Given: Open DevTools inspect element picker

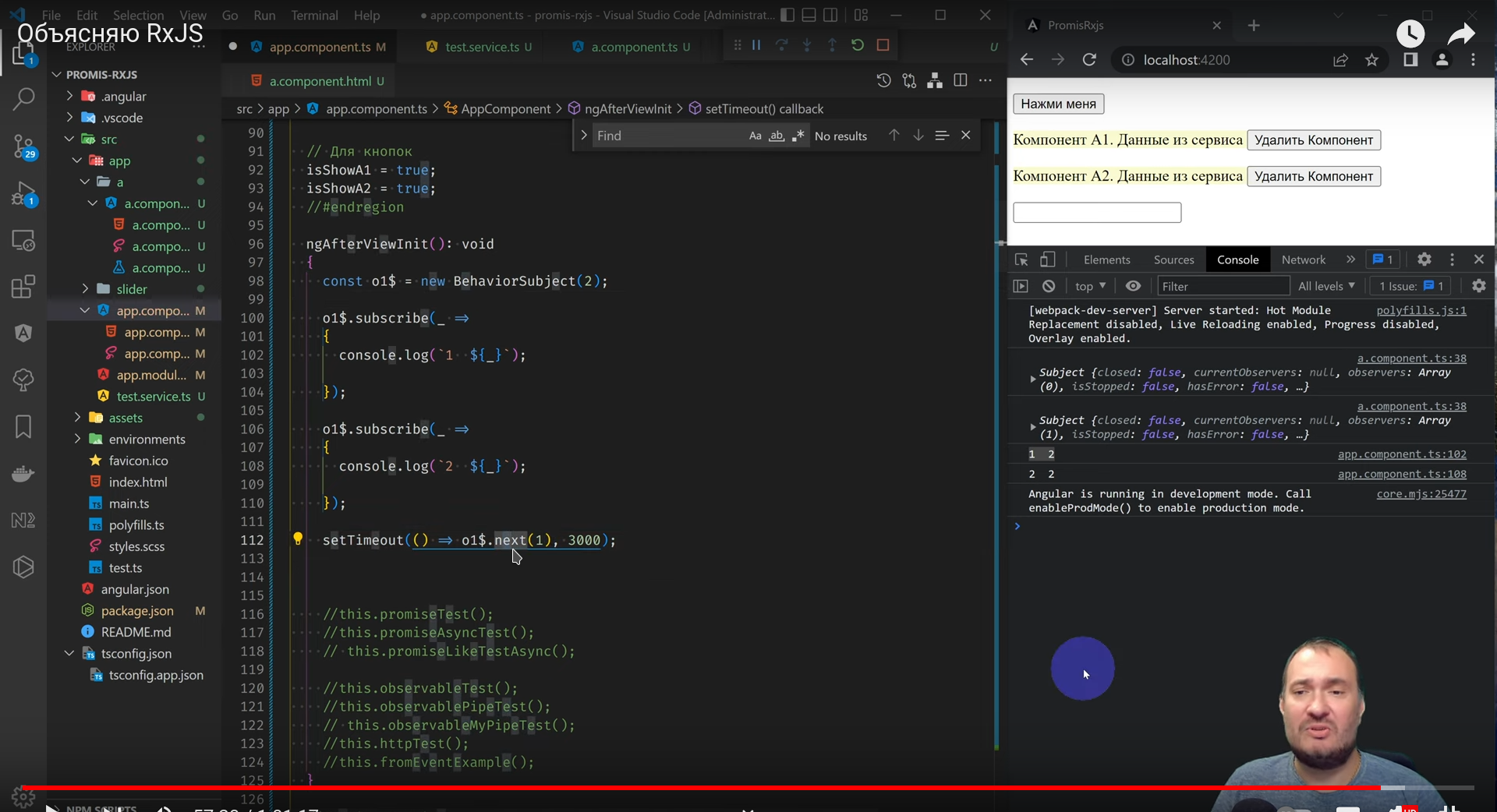Looking at the screenshot, I should pos(1021,259).
